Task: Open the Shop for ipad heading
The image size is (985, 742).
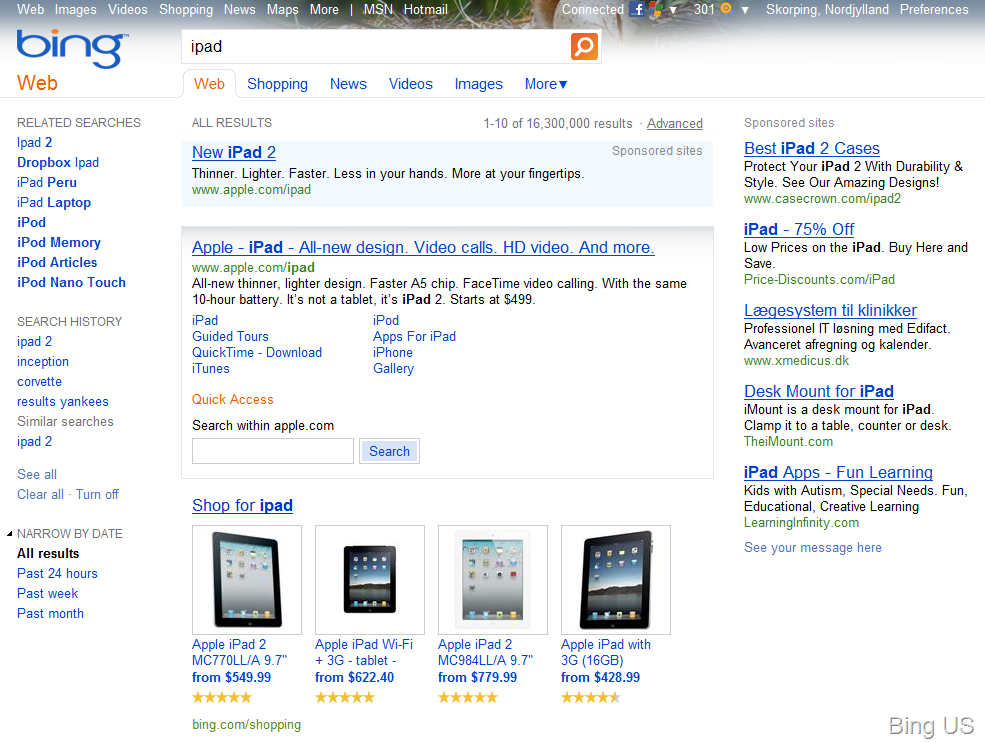Action: [242, 505]
